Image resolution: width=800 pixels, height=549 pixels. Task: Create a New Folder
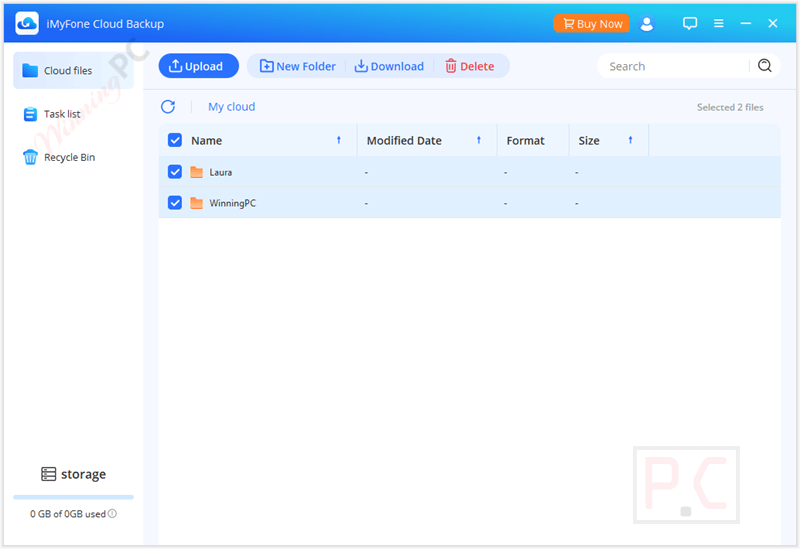tap(298, 66)
